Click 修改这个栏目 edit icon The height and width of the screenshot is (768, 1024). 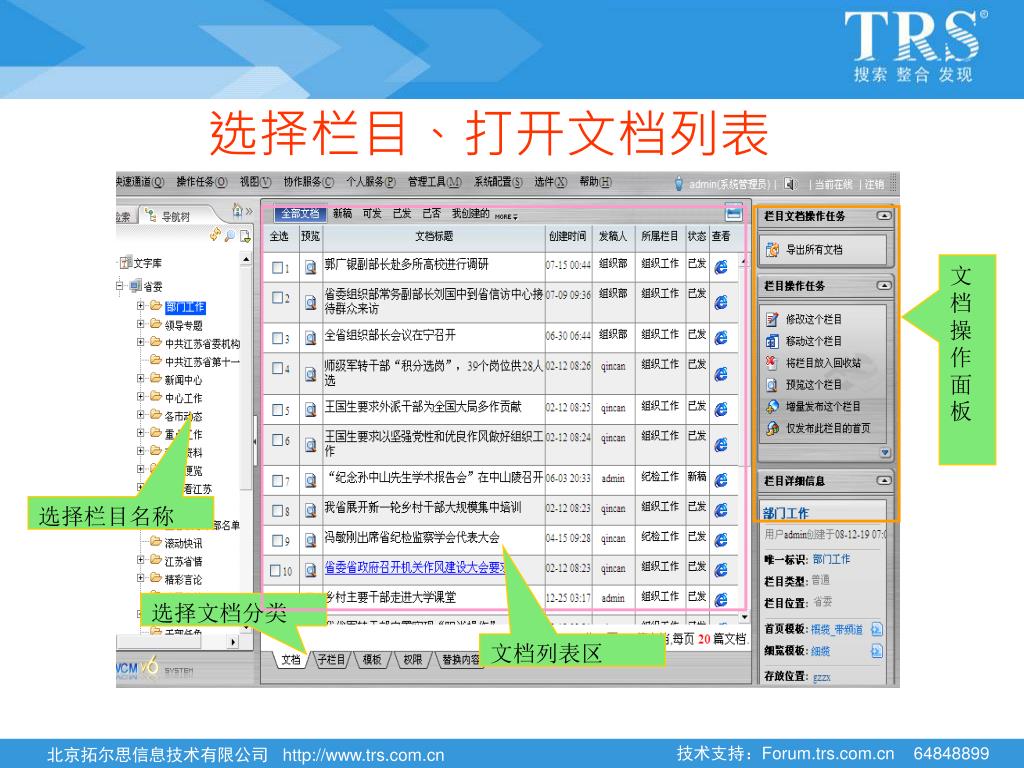[x=773, y=319]
